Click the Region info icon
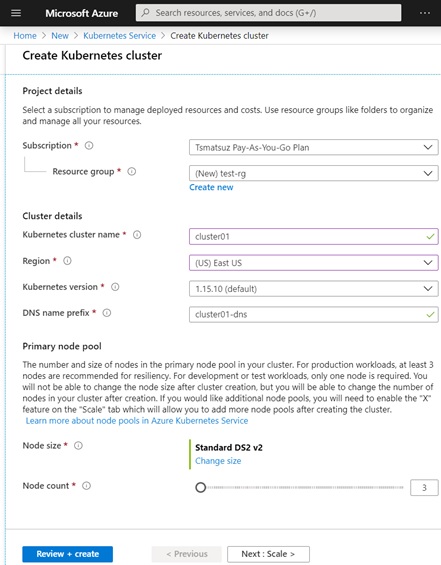 point(67,261)
